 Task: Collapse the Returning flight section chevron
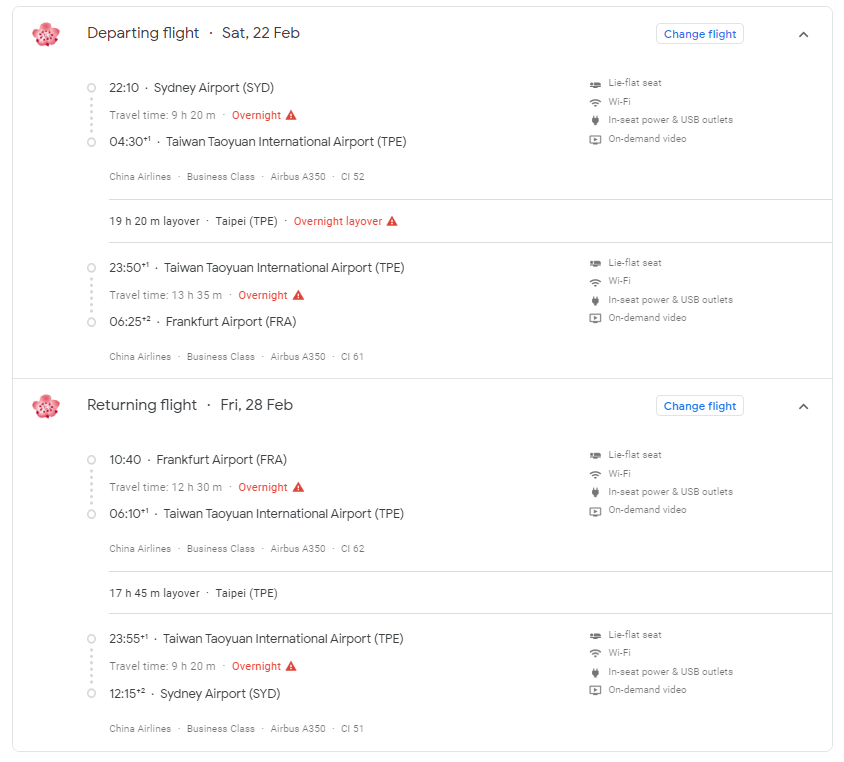pyautogui.click(x=803, y=405)
